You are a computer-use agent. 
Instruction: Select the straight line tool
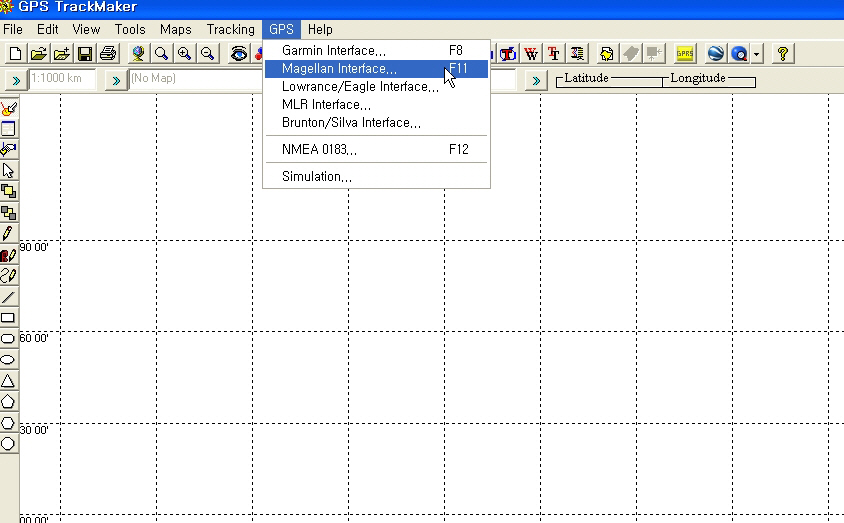pos(9,296)
